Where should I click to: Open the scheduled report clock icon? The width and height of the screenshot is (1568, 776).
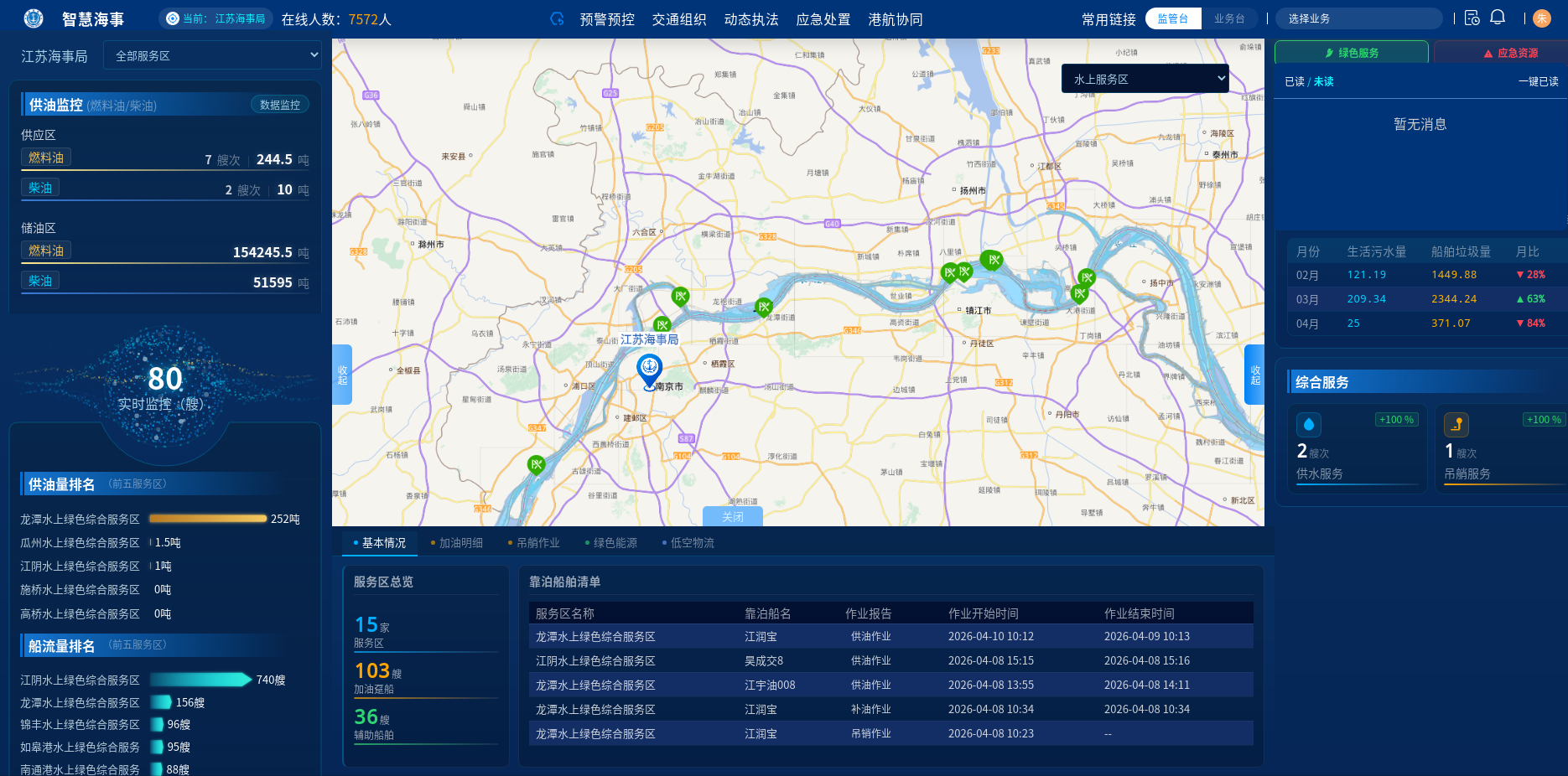pos(1472,18)
